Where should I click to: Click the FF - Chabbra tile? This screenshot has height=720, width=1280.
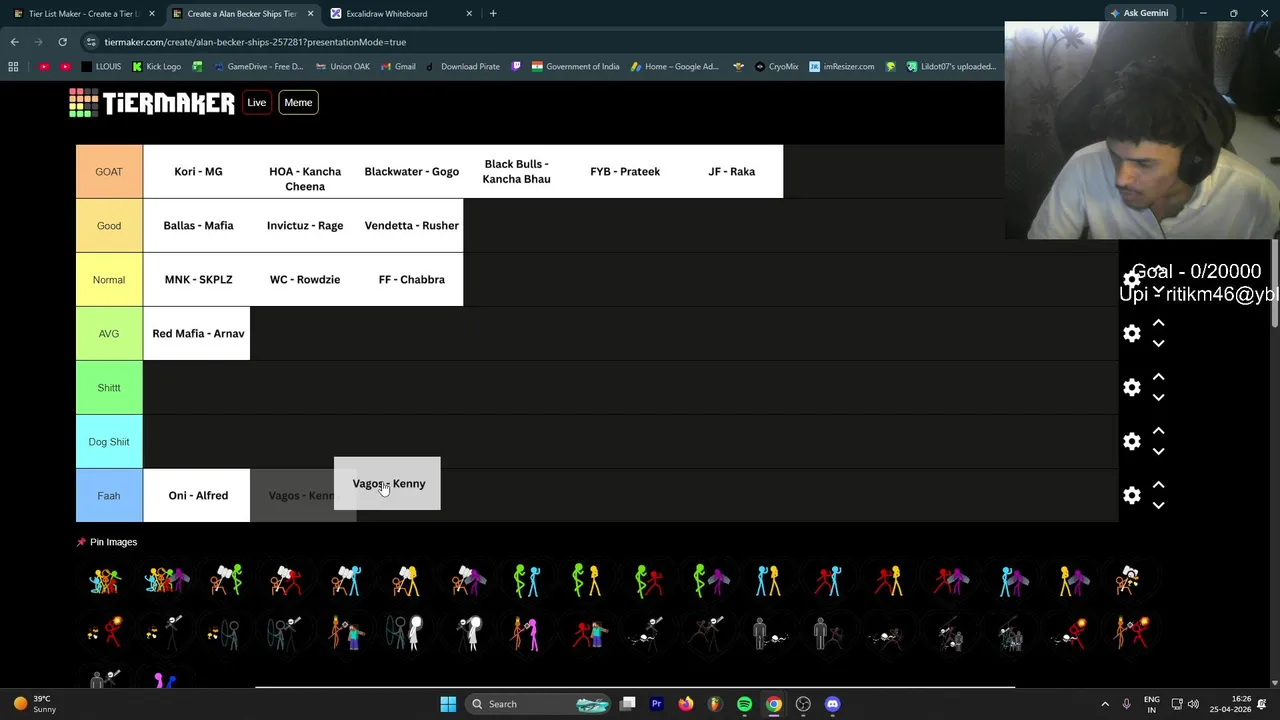click(411, 279)
